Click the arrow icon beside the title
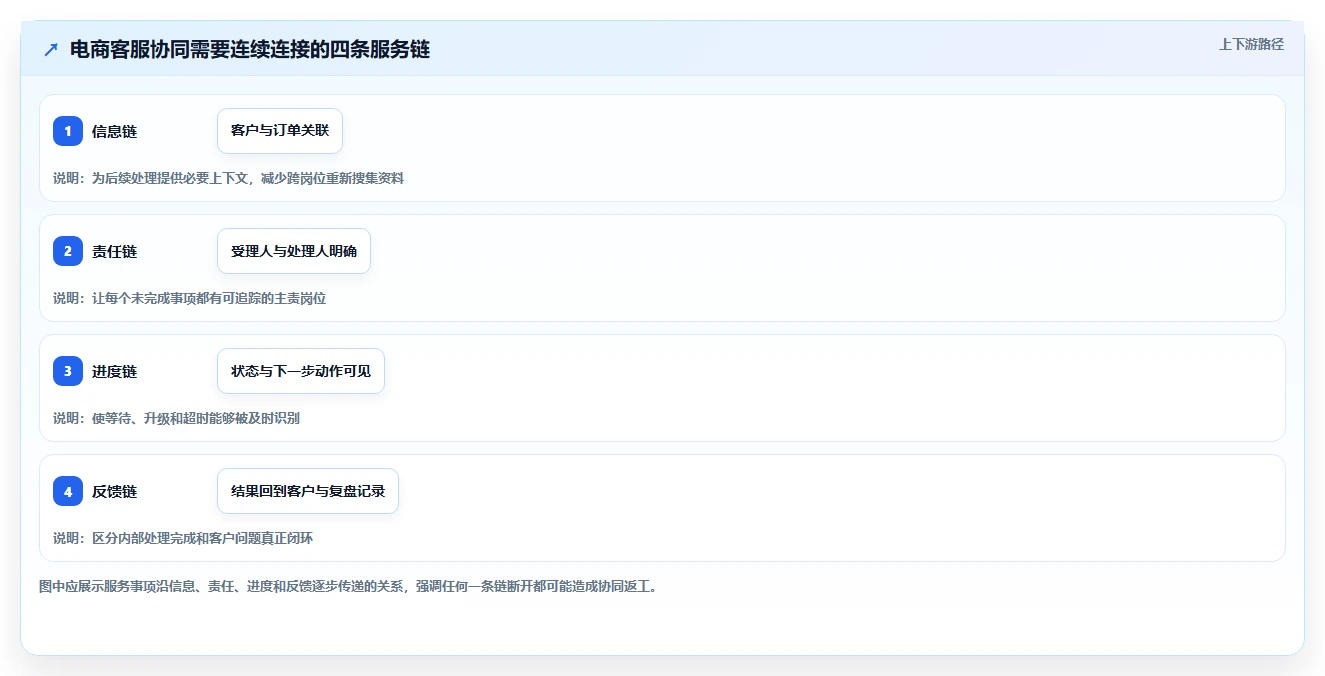Viewport: 1325px width, 676px height. click(x=51, y=49)
